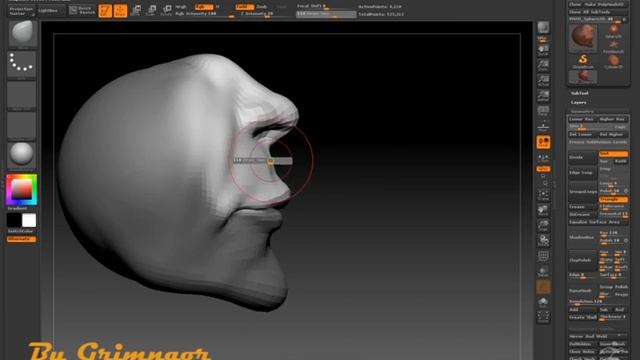Click the Scale view icon

coord(543,226)
